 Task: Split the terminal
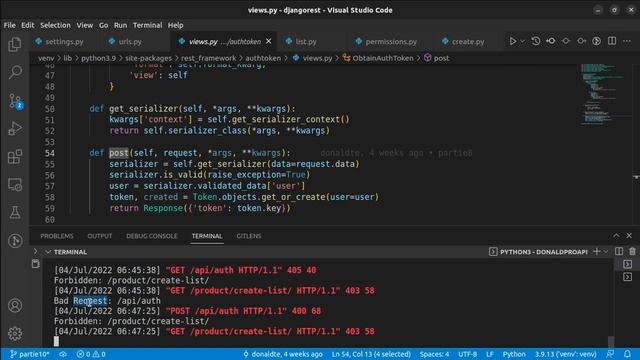coord(619,251)
